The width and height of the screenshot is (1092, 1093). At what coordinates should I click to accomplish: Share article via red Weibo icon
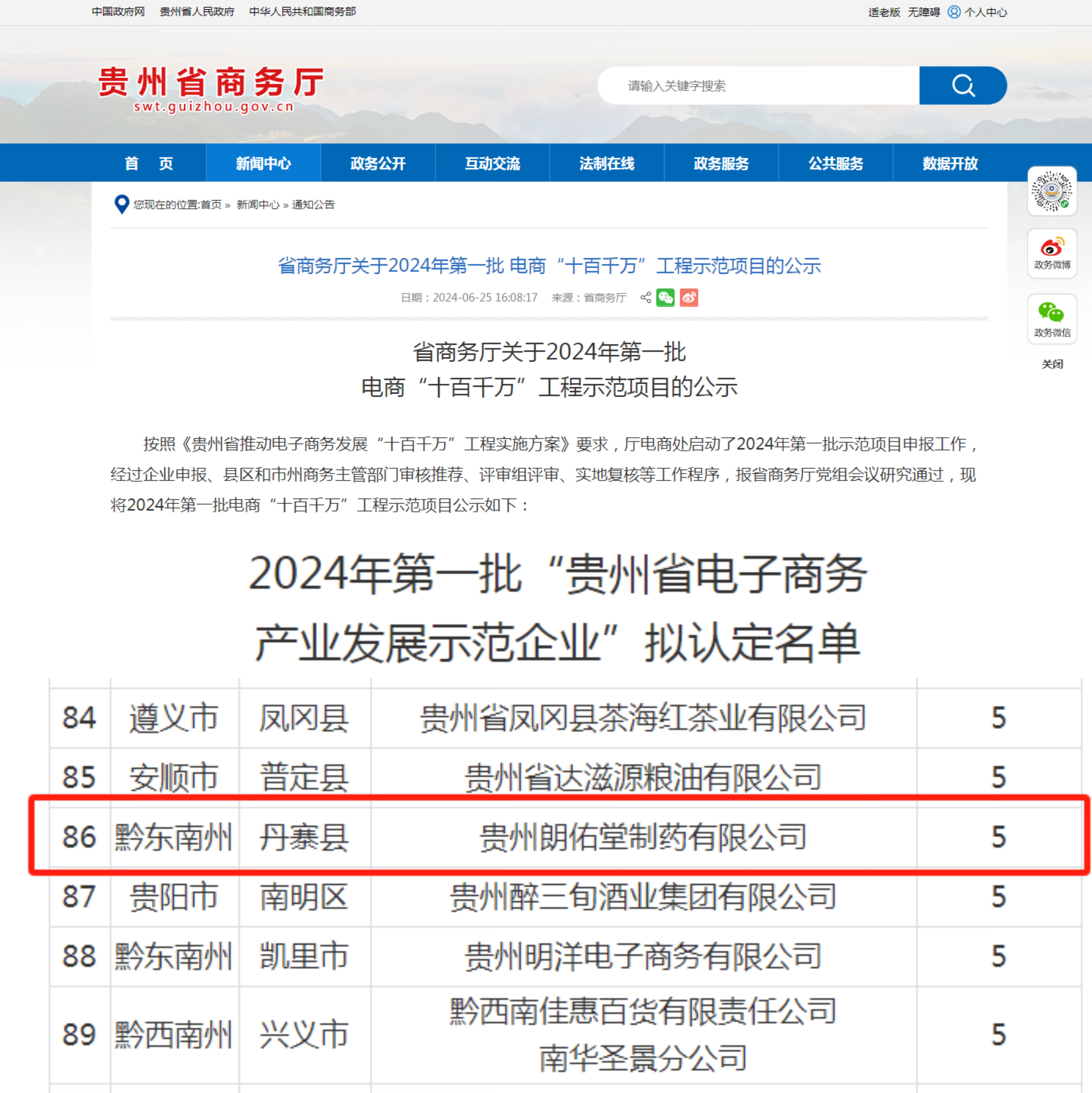point(689,298)
